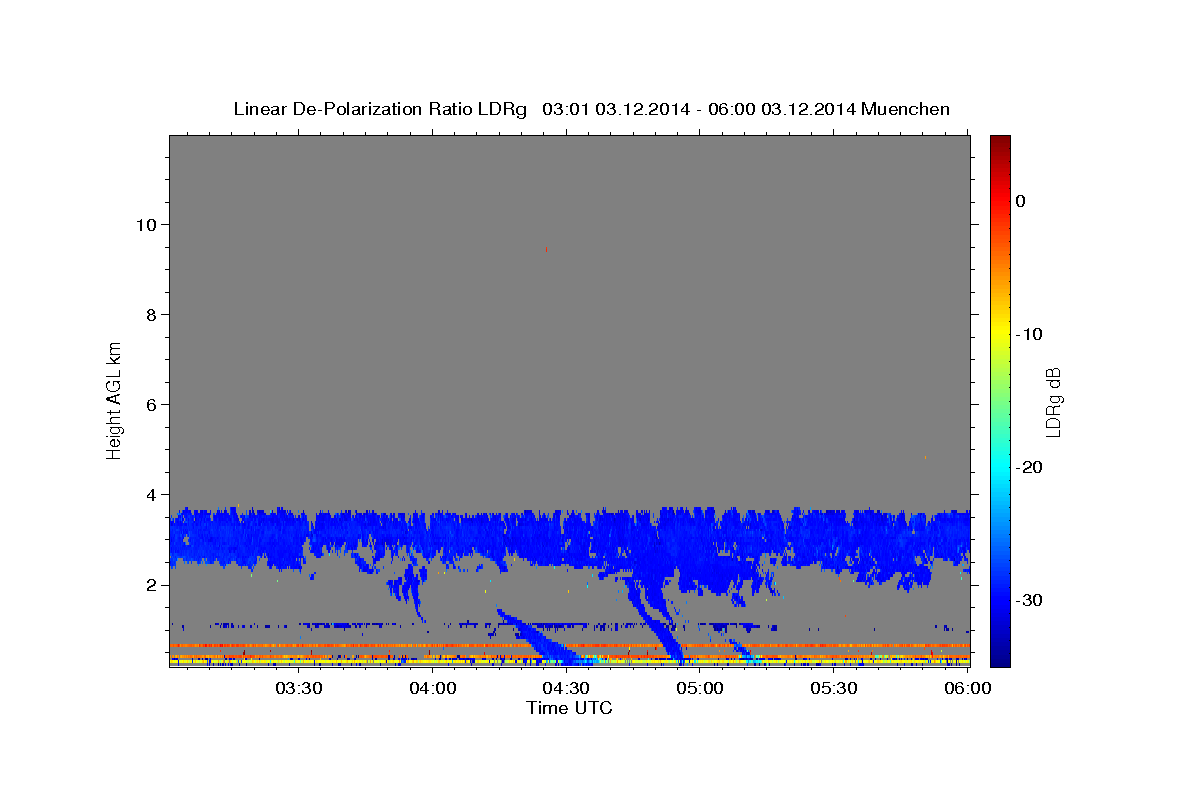Click the colorbar value 0

pyautogui.click(x=1021, y=201)
